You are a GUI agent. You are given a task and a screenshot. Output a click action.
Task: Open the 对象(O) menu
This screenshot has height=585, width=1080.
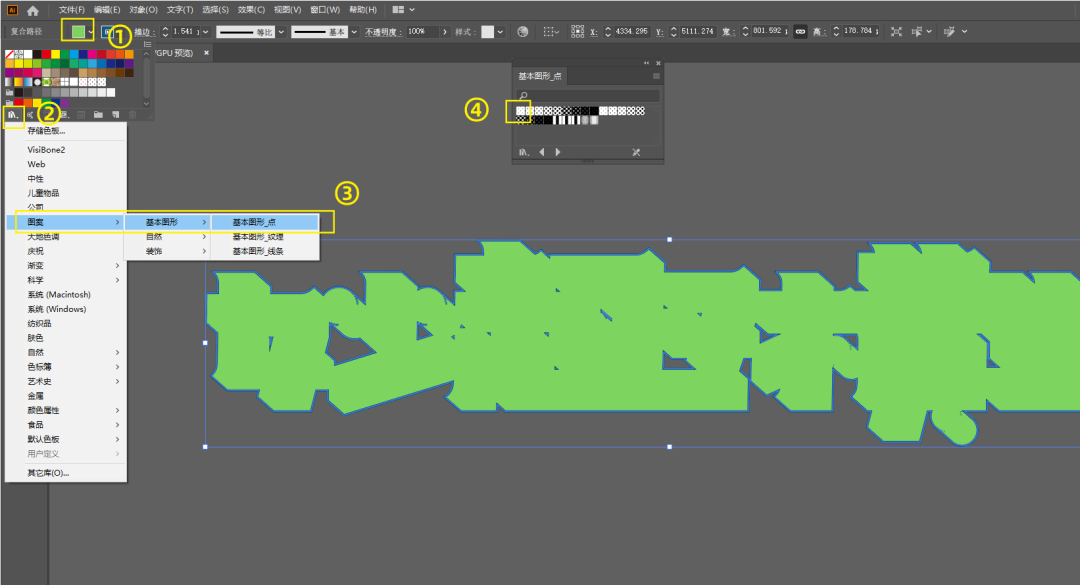tap(143, 10)
